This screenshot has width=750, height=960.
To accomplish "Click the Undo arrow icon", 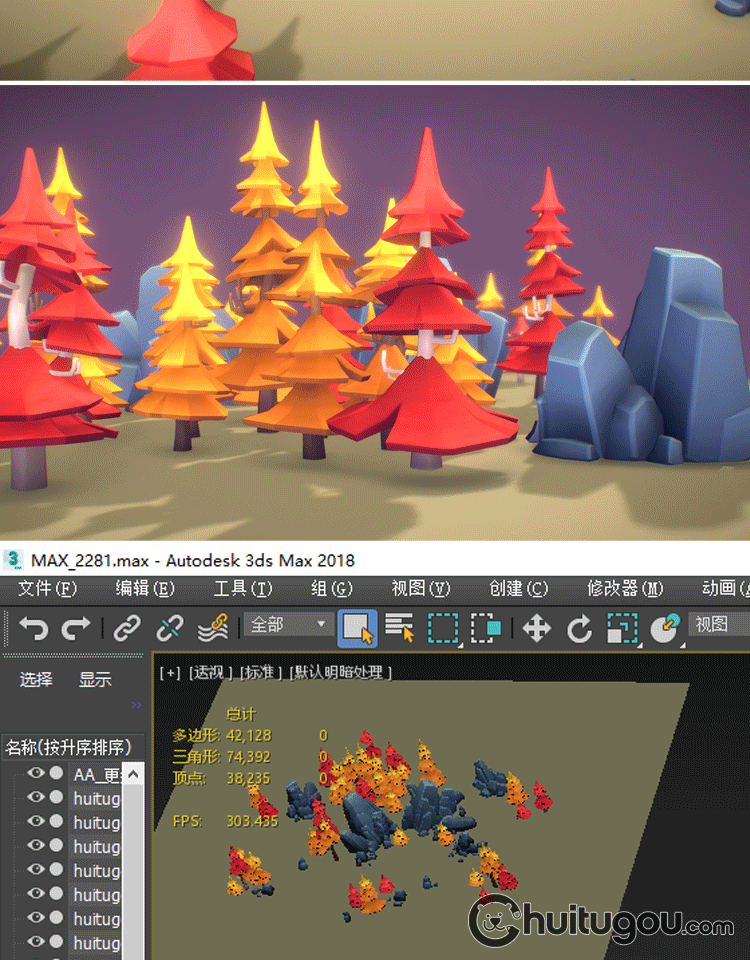I will click(x=33, y=628).
